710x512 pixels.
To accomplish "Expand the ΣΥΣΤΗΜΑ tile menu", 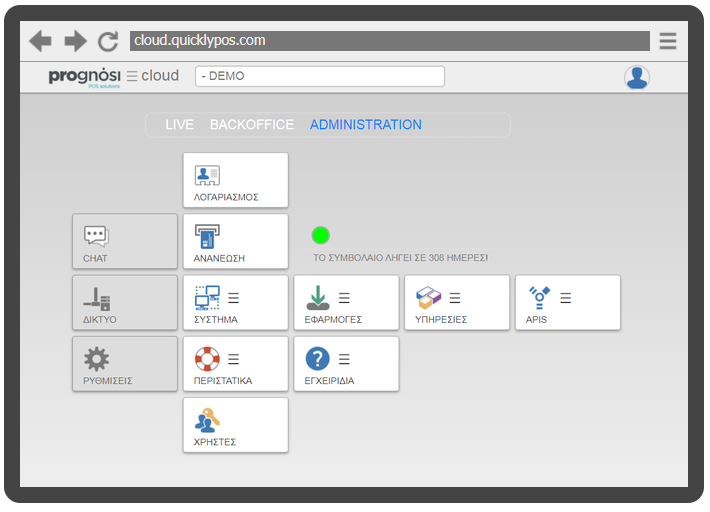I will tap(234, 298).
